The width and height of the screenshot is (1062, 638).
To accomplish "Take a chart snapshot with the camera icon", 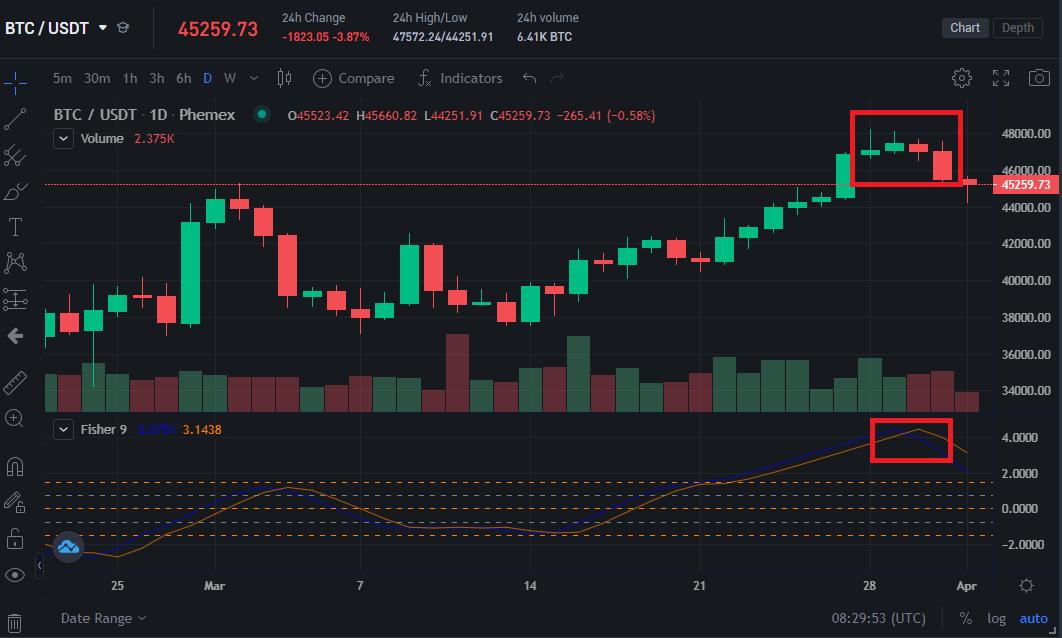I will 1040,77.
